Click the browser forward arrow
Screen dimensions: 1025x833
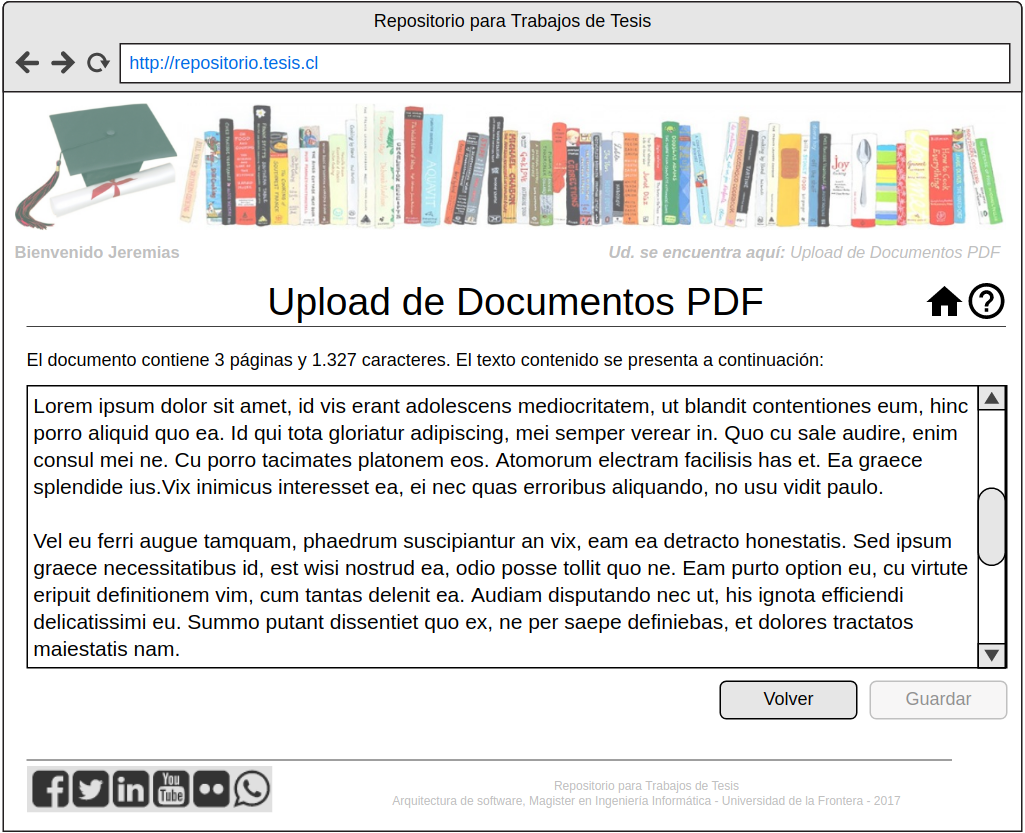pyautogui.click(x=63, y=63)
